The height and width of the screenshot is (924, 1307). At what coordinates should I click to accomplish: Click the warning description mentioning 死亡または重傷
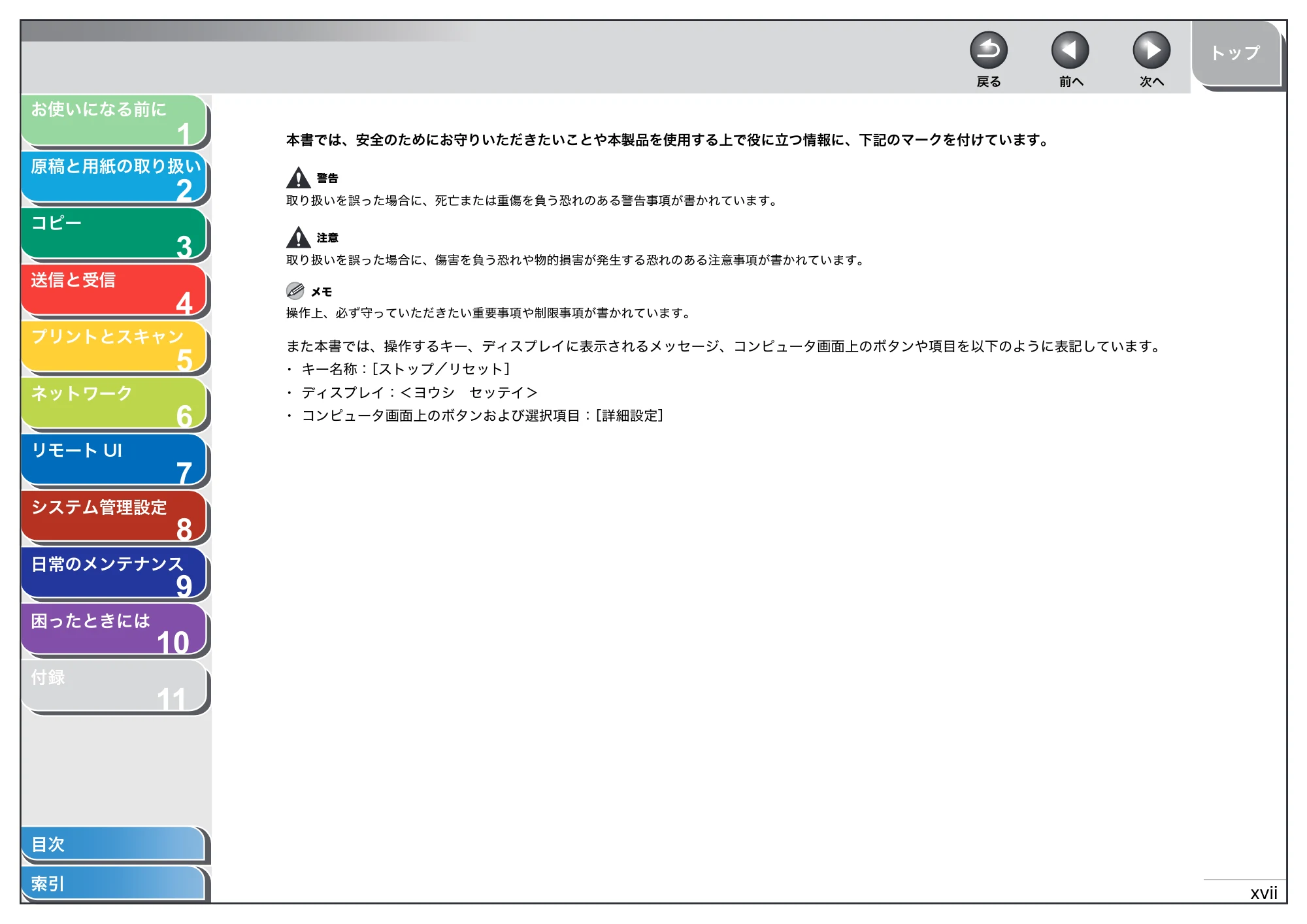click(x=532, y=201)
